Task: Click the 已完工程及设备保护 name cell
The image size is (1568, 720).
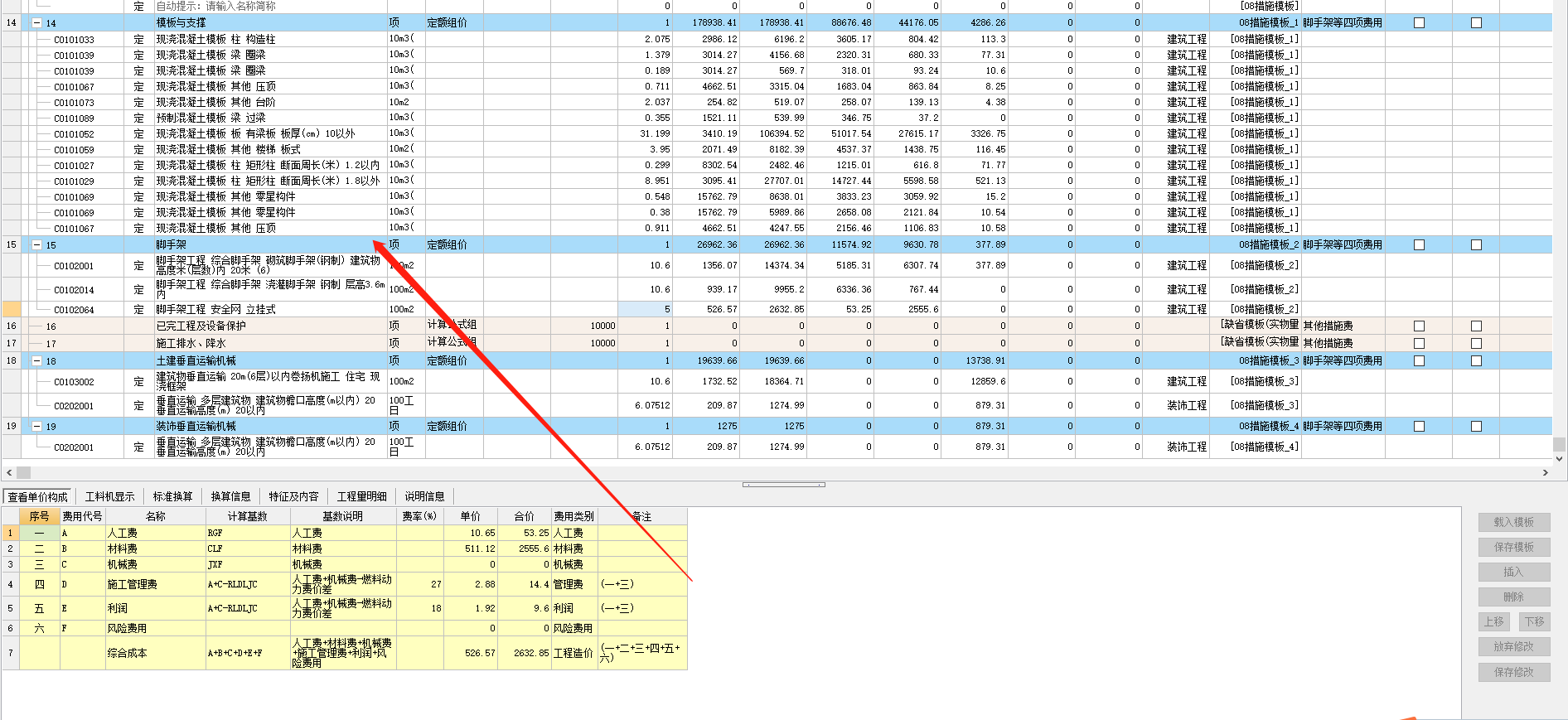Action: pos(270,326)
